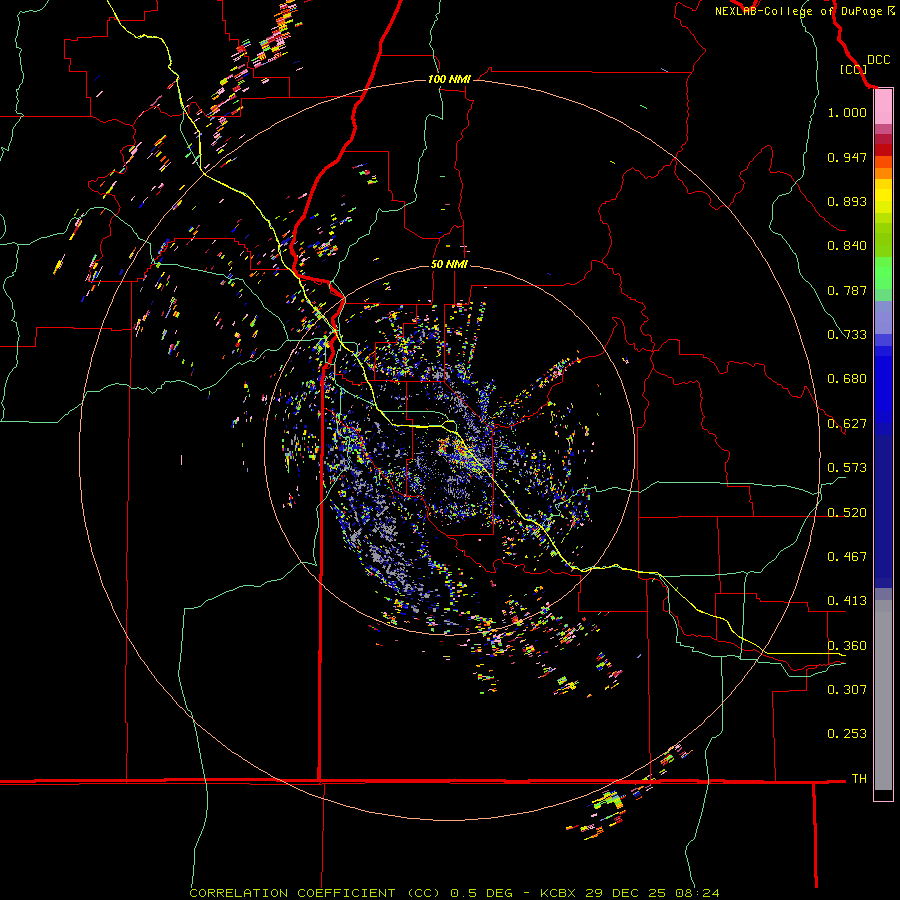Click the 0.840 color scale value

847,246
